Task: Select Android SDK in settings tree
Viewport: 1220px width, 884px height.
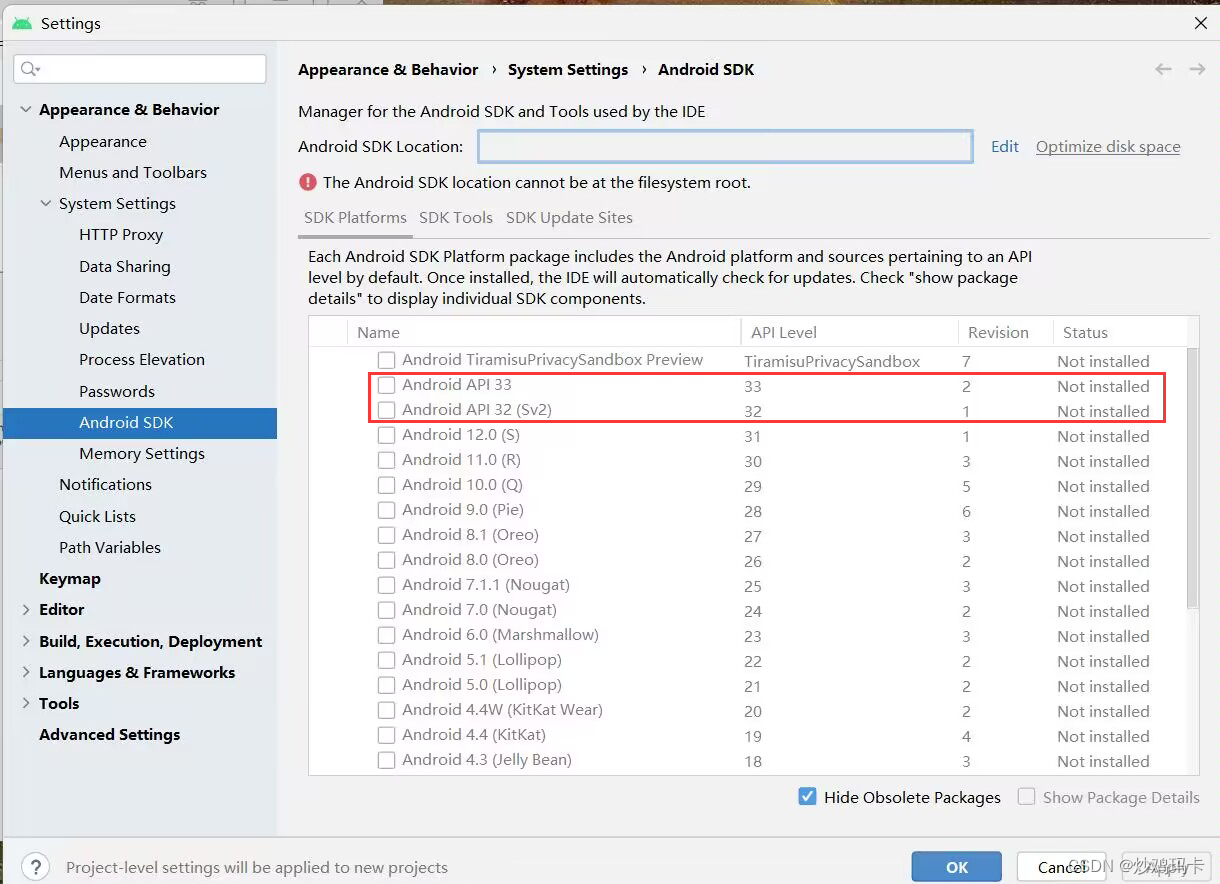Action: click(x=140, y=422)
